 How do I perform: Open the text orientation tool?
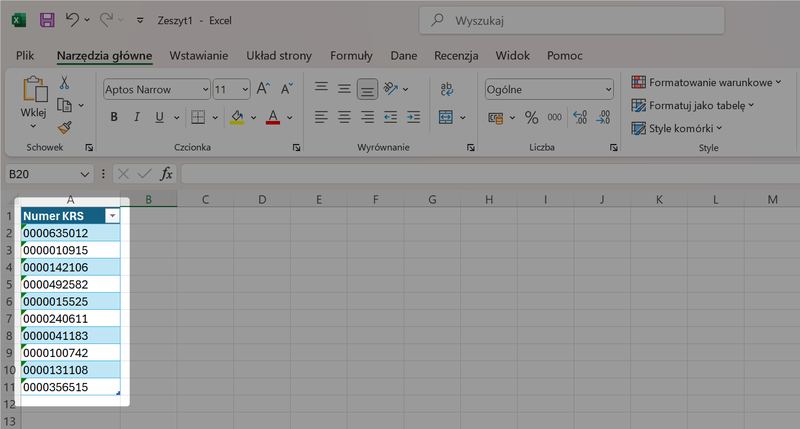[x=391, y=89]
